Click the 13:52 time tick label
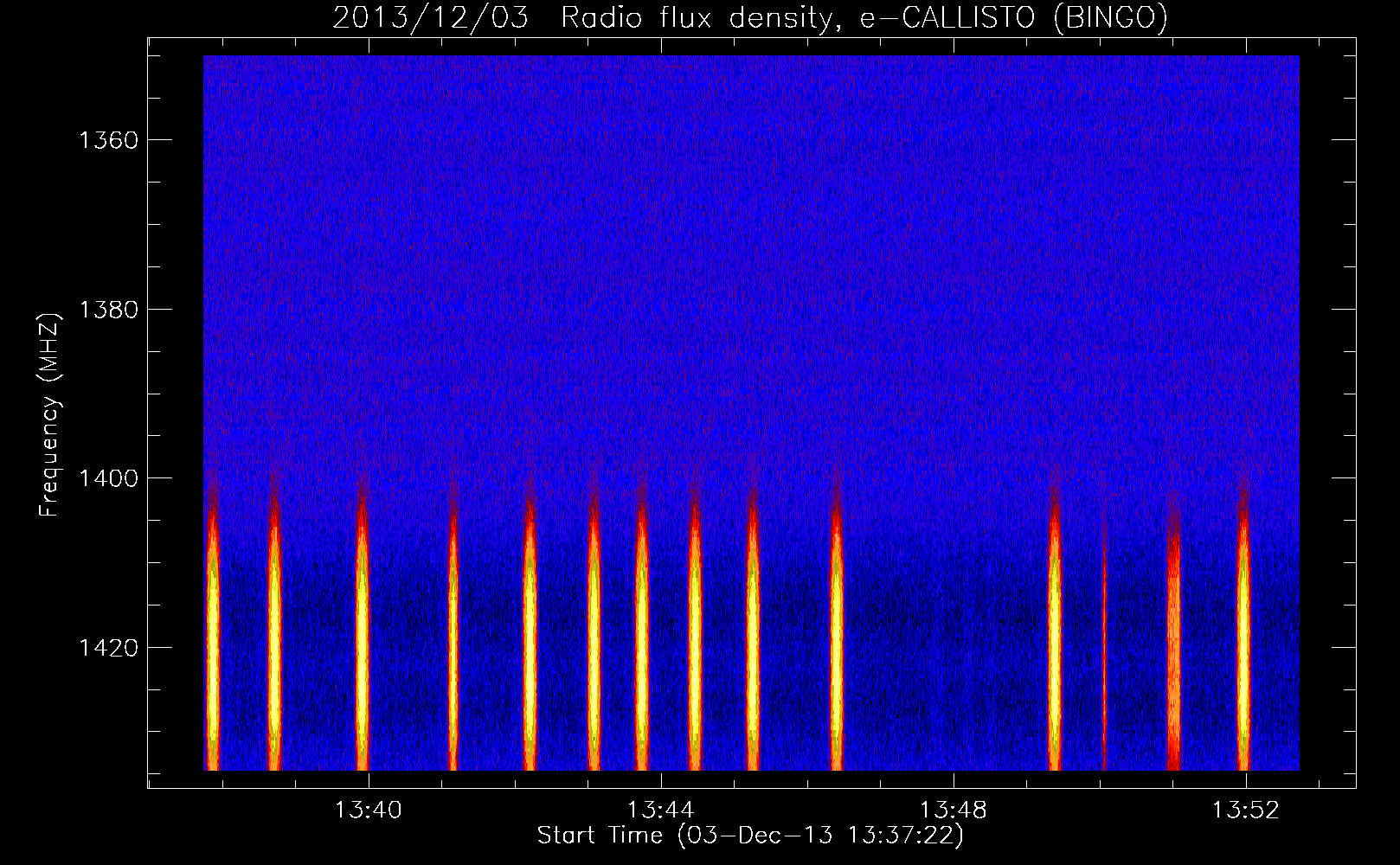 (x=1245, y=811)
